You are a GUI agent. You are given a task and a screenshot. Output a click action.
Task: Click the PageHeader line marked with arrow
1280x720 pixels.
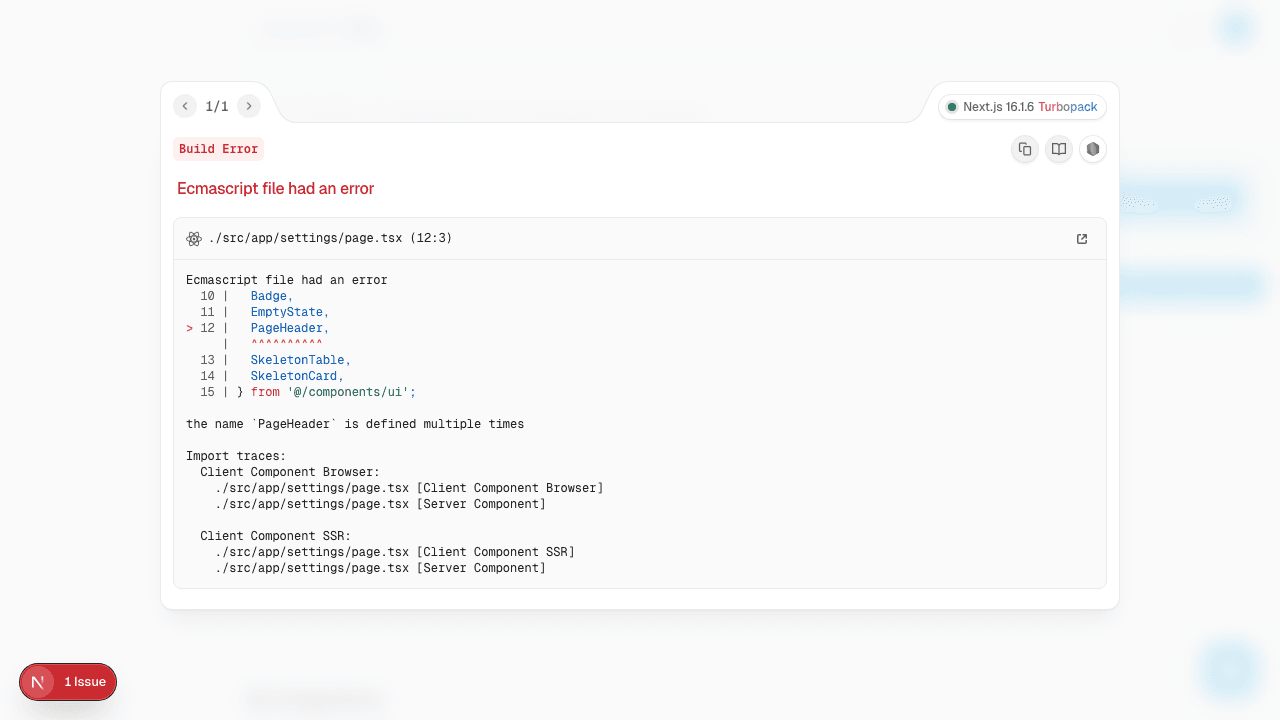(288, 327)
